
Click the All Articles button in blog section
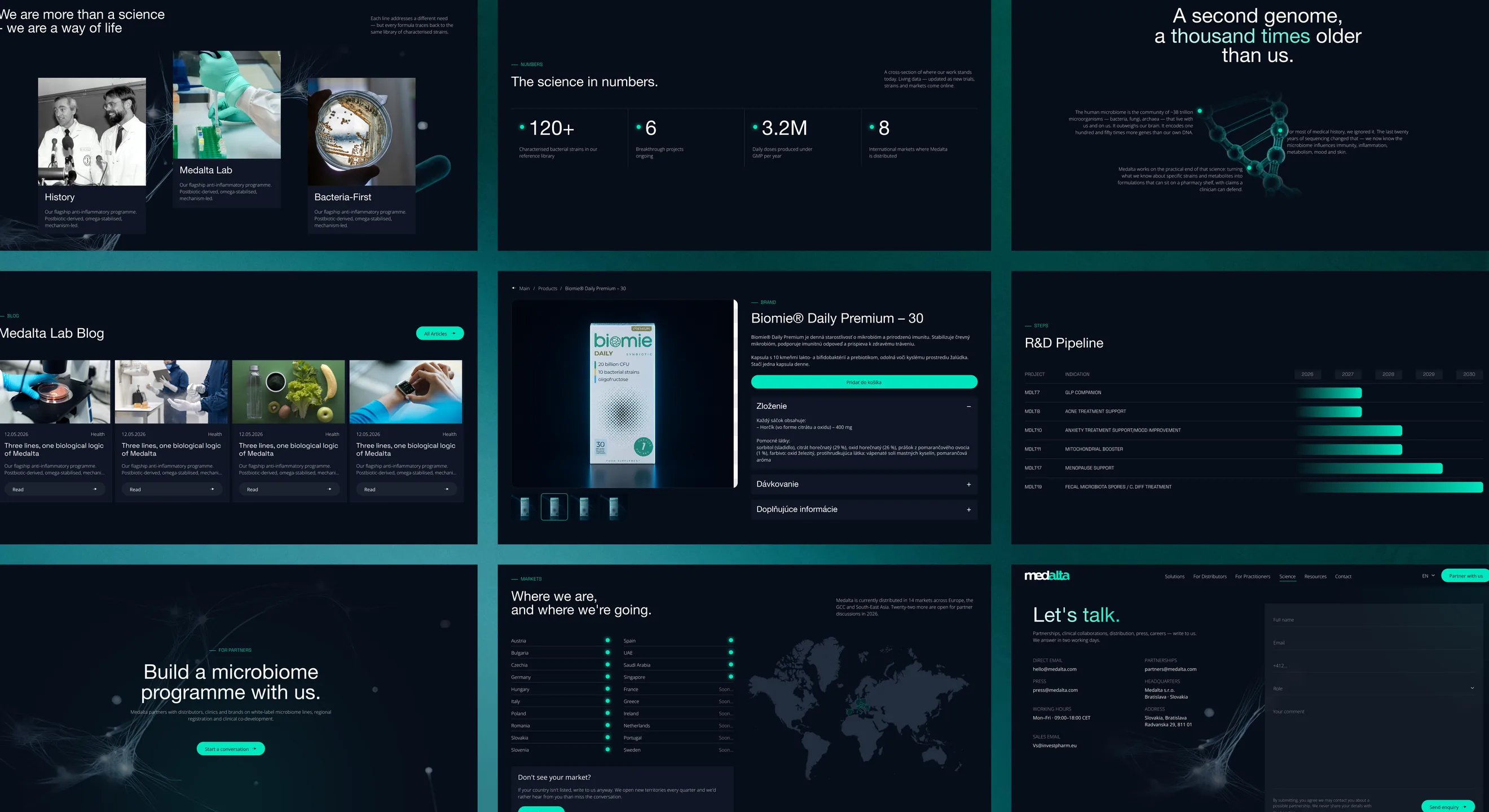pyautogui.click(x=439, y=333)
